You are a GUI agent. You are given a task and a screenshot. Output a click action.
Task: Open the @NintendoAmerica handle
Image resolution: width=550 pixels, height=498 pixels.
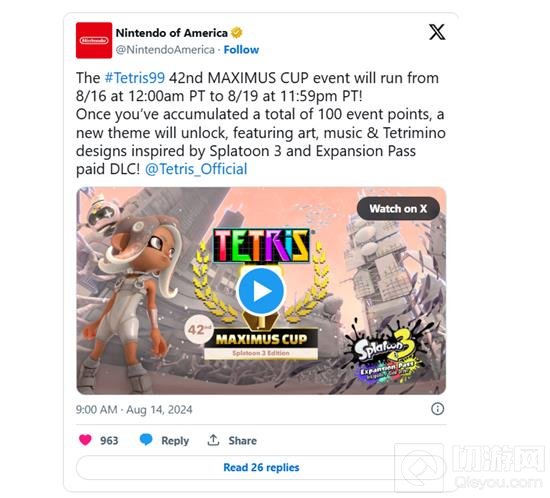pos(165,50)
